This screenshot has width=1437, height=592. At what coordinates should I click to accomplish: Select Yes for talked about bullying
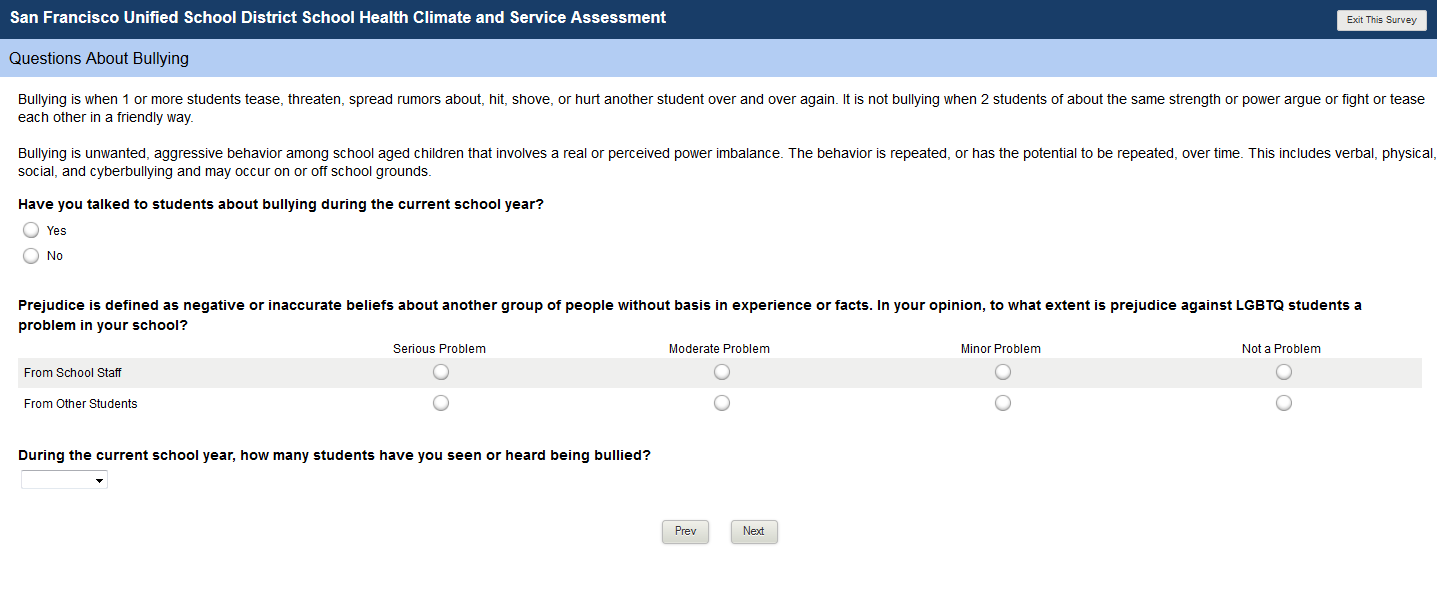pyautogui.click(x=31, y=231)
